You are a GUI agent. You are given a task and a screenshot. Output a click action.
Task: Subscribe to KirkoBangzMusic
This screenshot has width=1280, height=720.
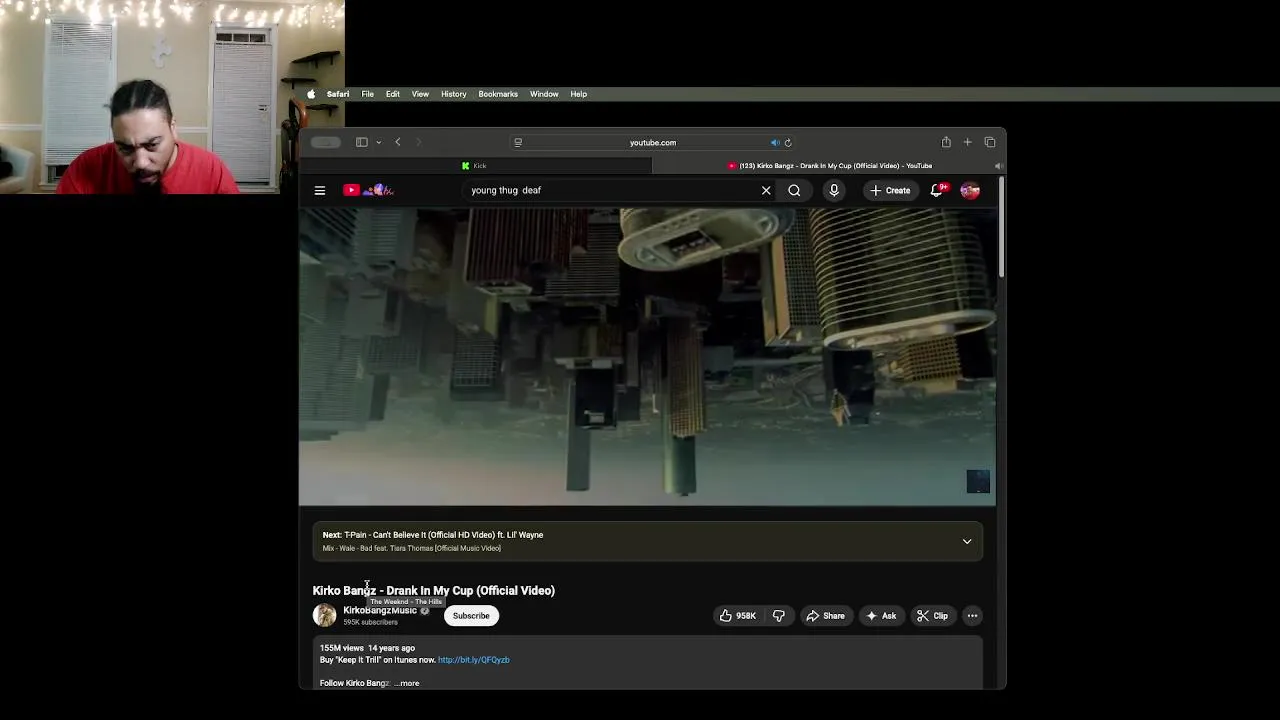(471, 616)
